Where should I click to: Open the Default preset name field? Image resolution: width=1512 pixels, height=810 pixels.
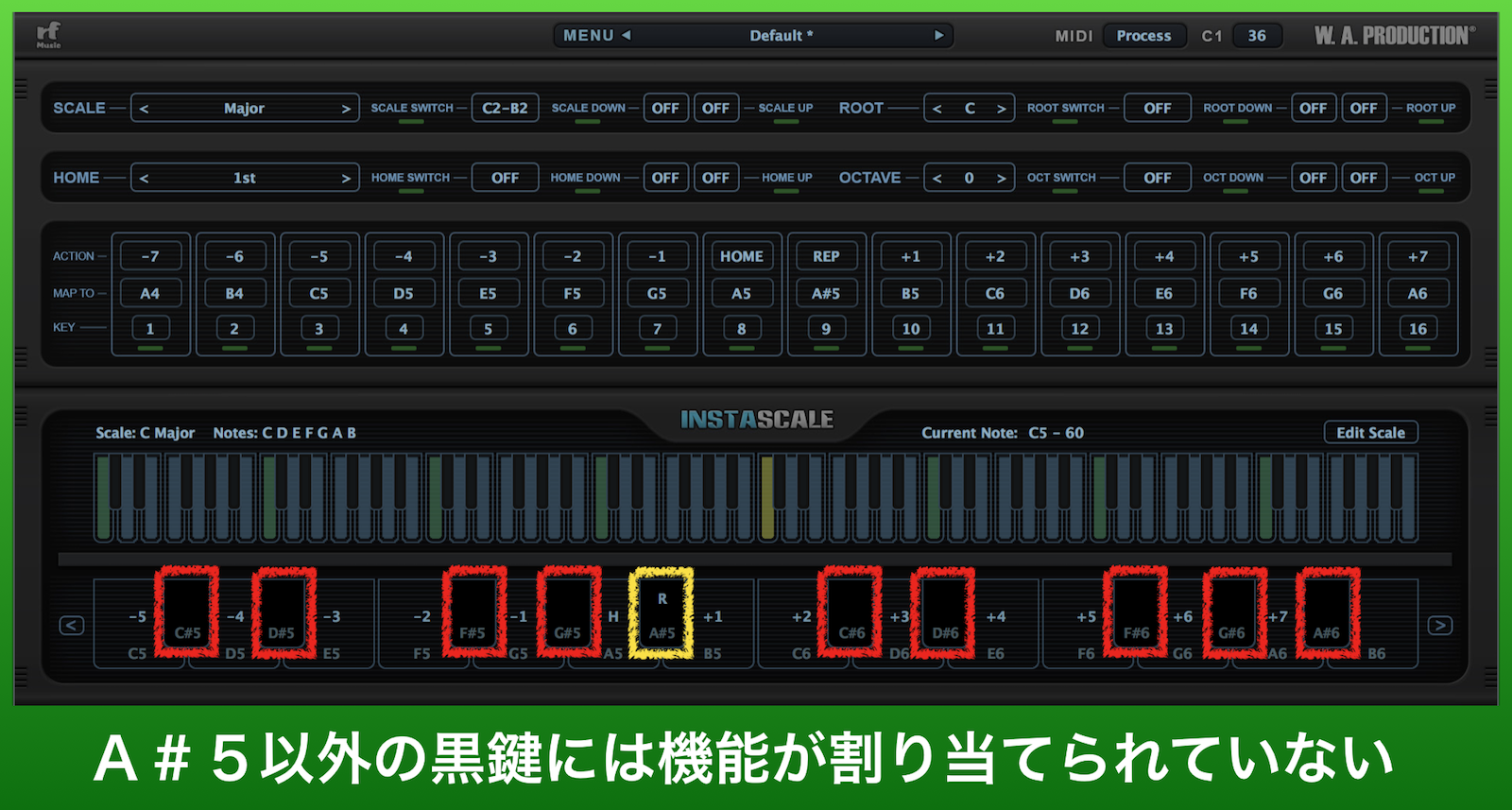[x=781, y=35]
